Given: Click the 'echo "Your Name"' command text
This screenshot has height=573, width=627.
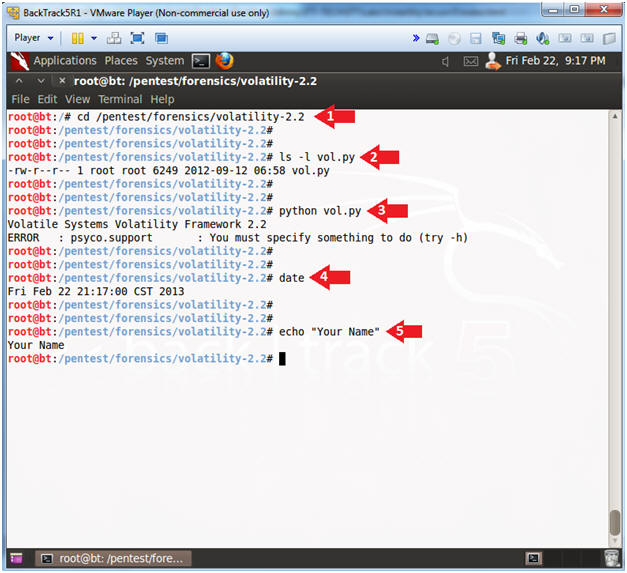Looking at the screenshot, I should coord(329,332).
